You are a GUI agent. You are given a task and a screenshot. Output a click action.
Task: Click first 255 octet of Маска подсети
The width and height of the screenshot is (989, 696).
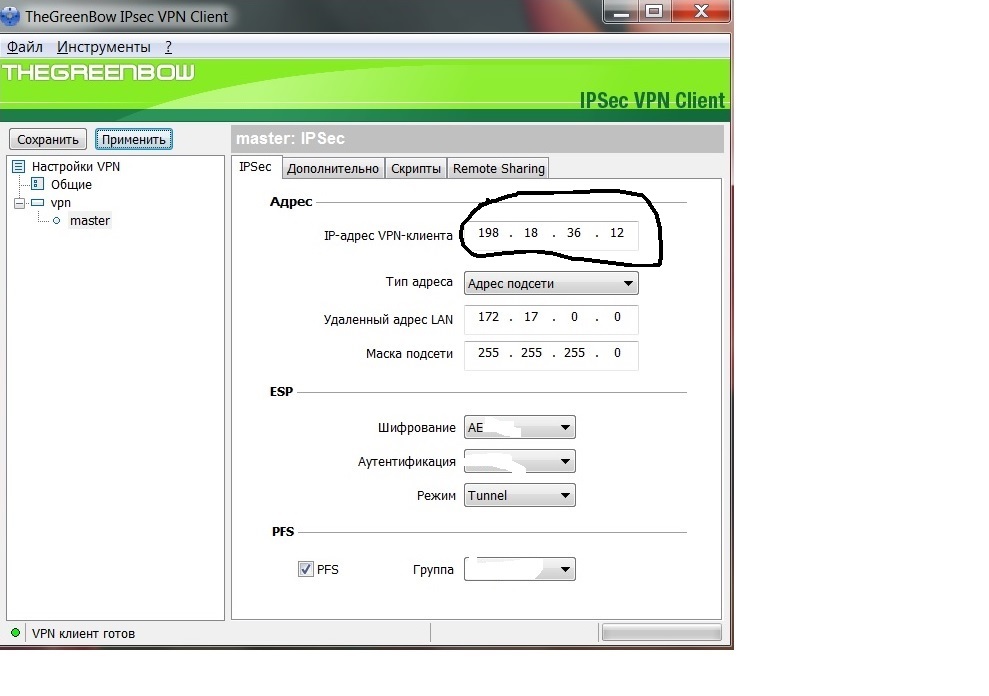tap(488, 353)
